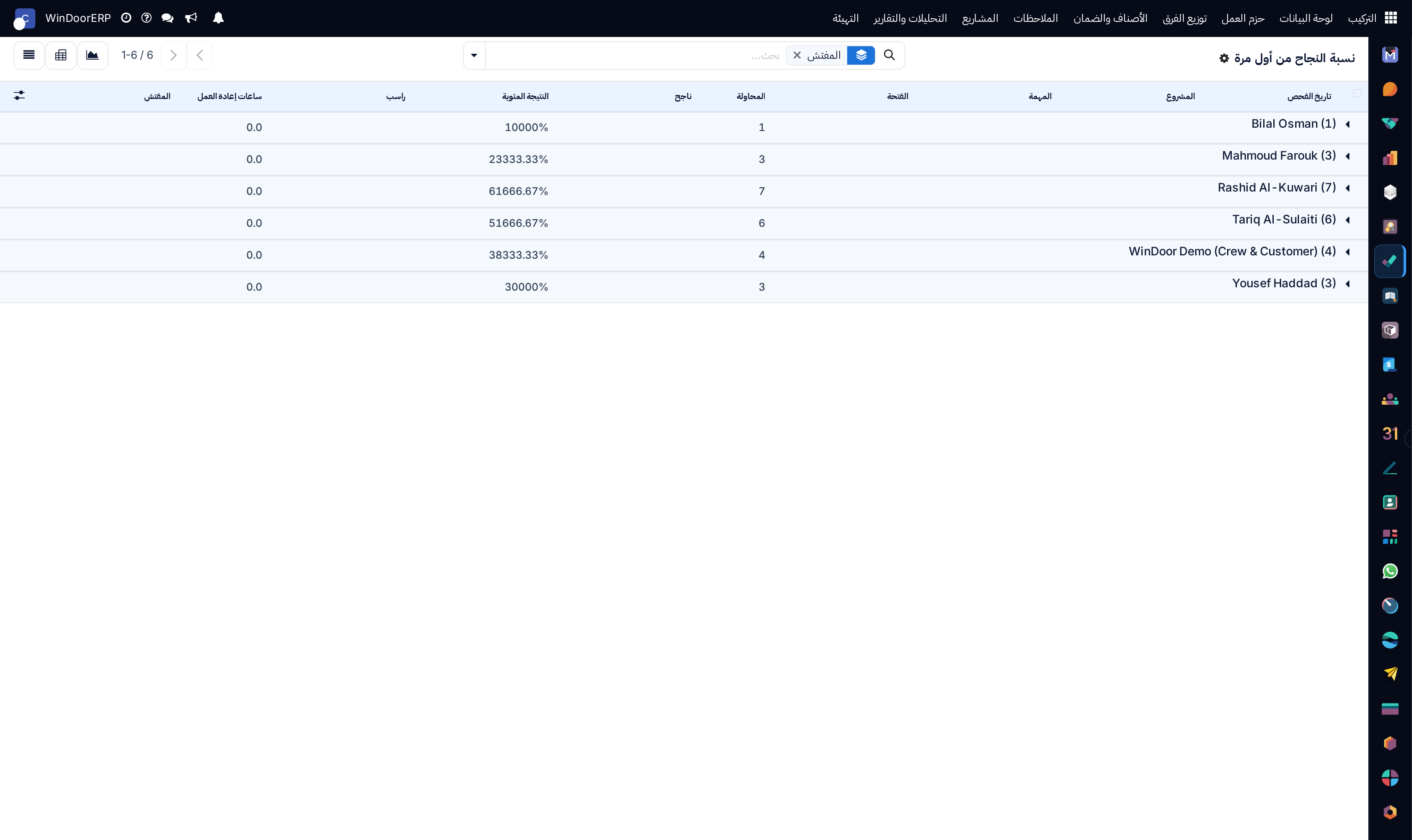Open the purple M app in sidebar

pos(1390,55)
